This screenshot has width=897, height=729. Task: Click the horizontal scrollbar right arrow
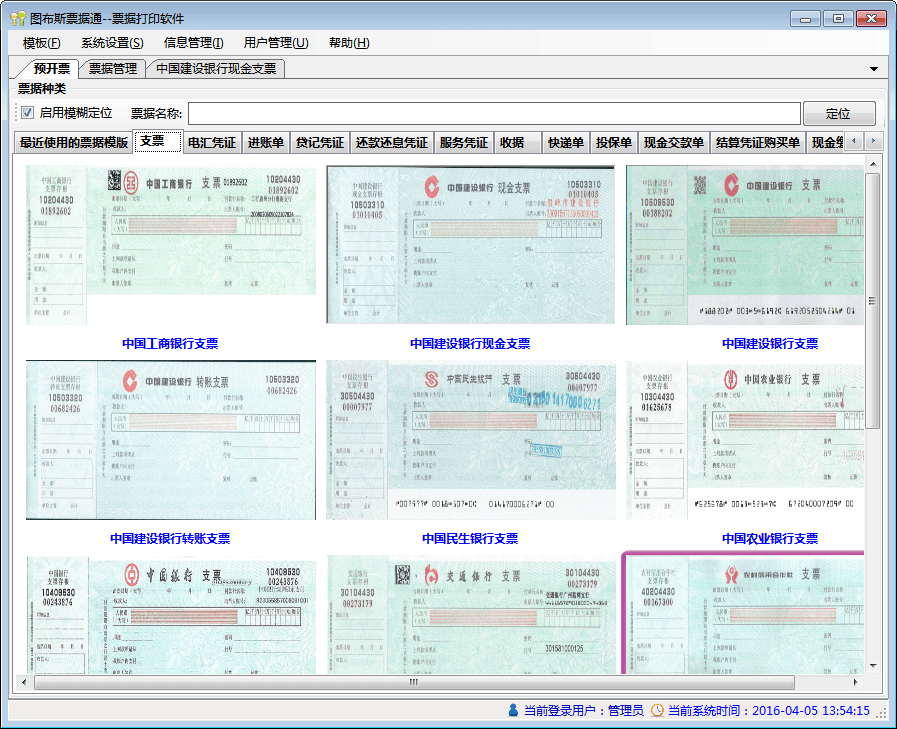tap(855, 682)
